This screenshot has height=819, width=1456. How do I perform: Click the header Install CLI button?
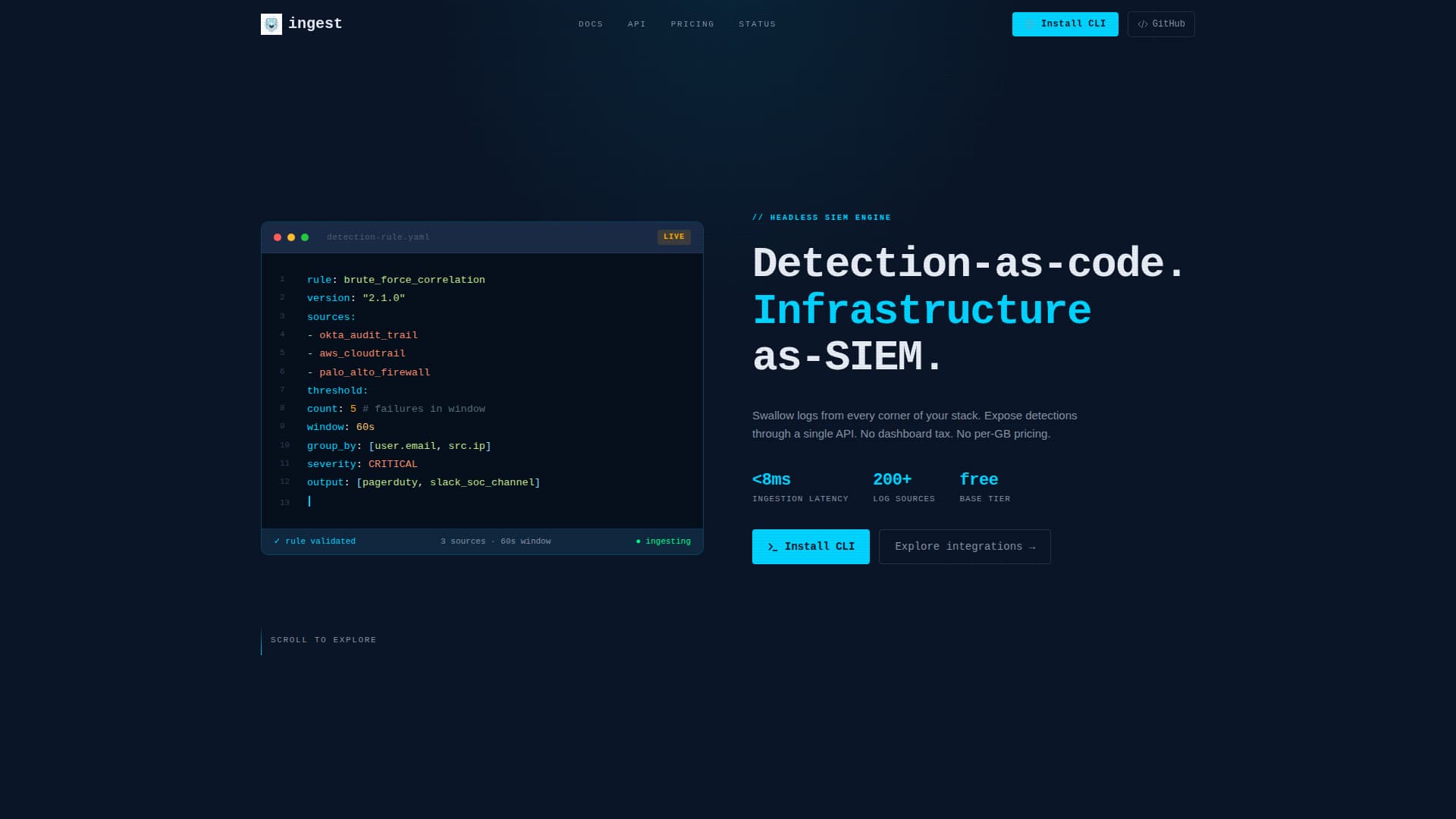click(1065, 24)
